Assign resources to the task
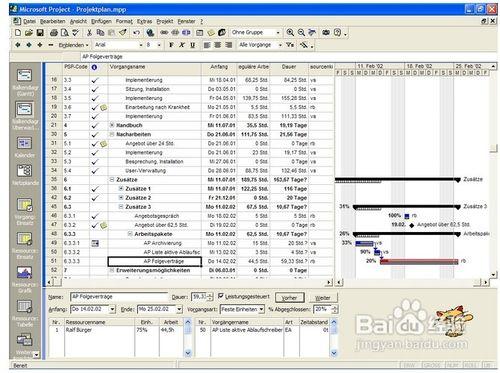 222,33
